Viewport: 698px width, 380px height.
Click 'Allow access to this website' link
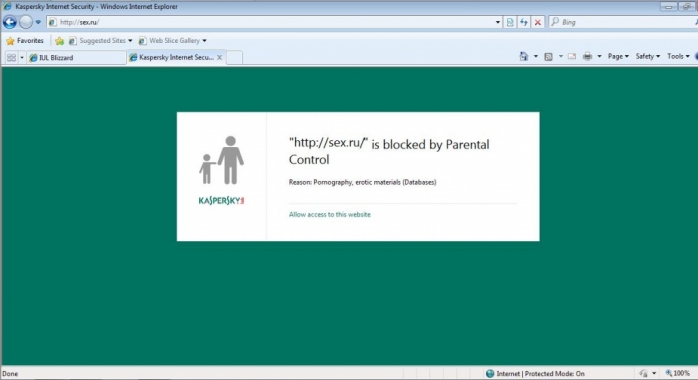coord(329,214)
